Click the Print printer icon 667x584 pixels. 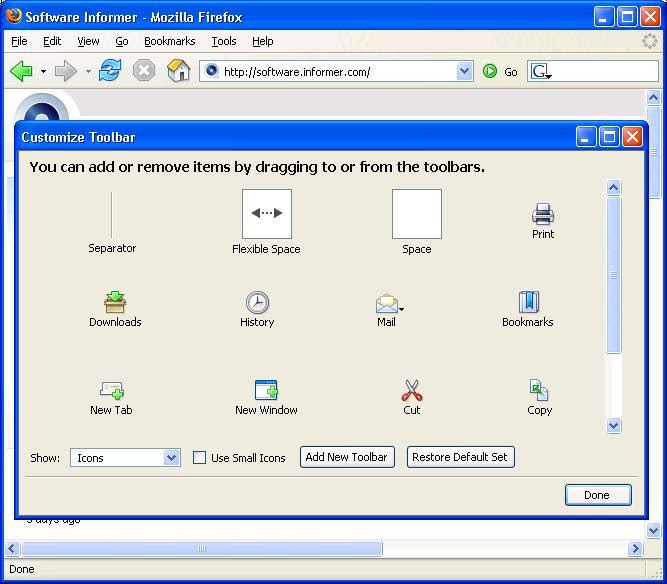(x=543, y=214)
